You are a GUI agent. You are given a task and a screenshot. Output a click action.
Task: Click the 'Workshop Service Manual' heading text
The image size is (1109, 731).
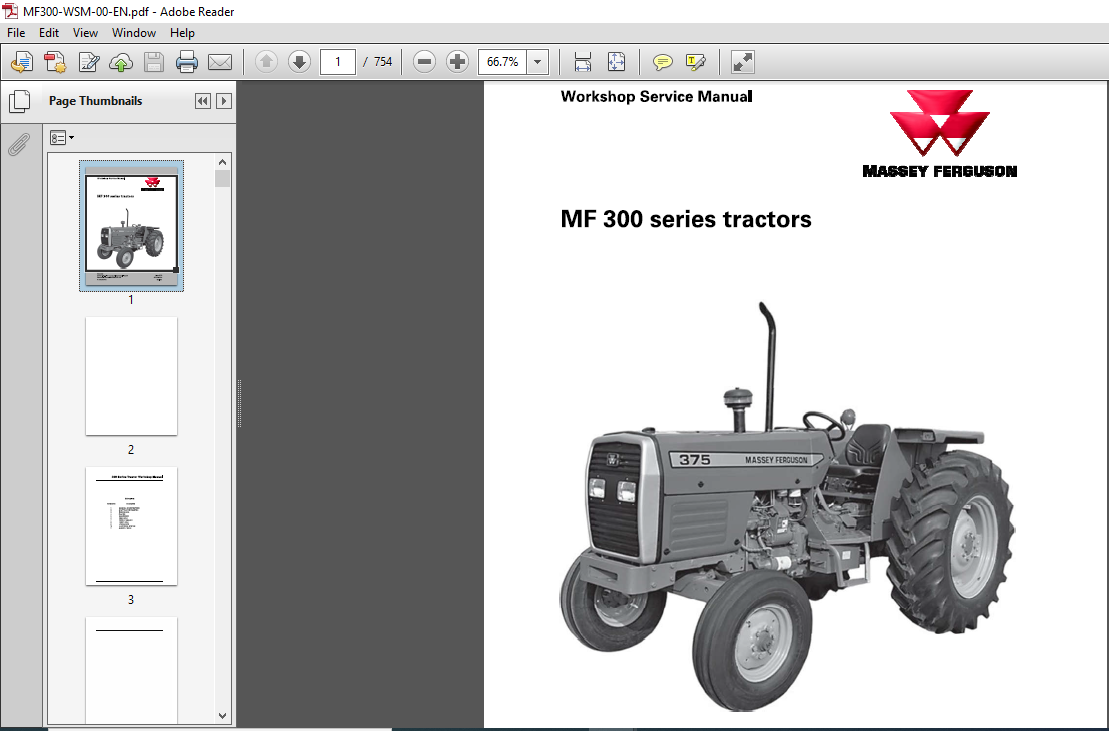click(x=656, y=97)
